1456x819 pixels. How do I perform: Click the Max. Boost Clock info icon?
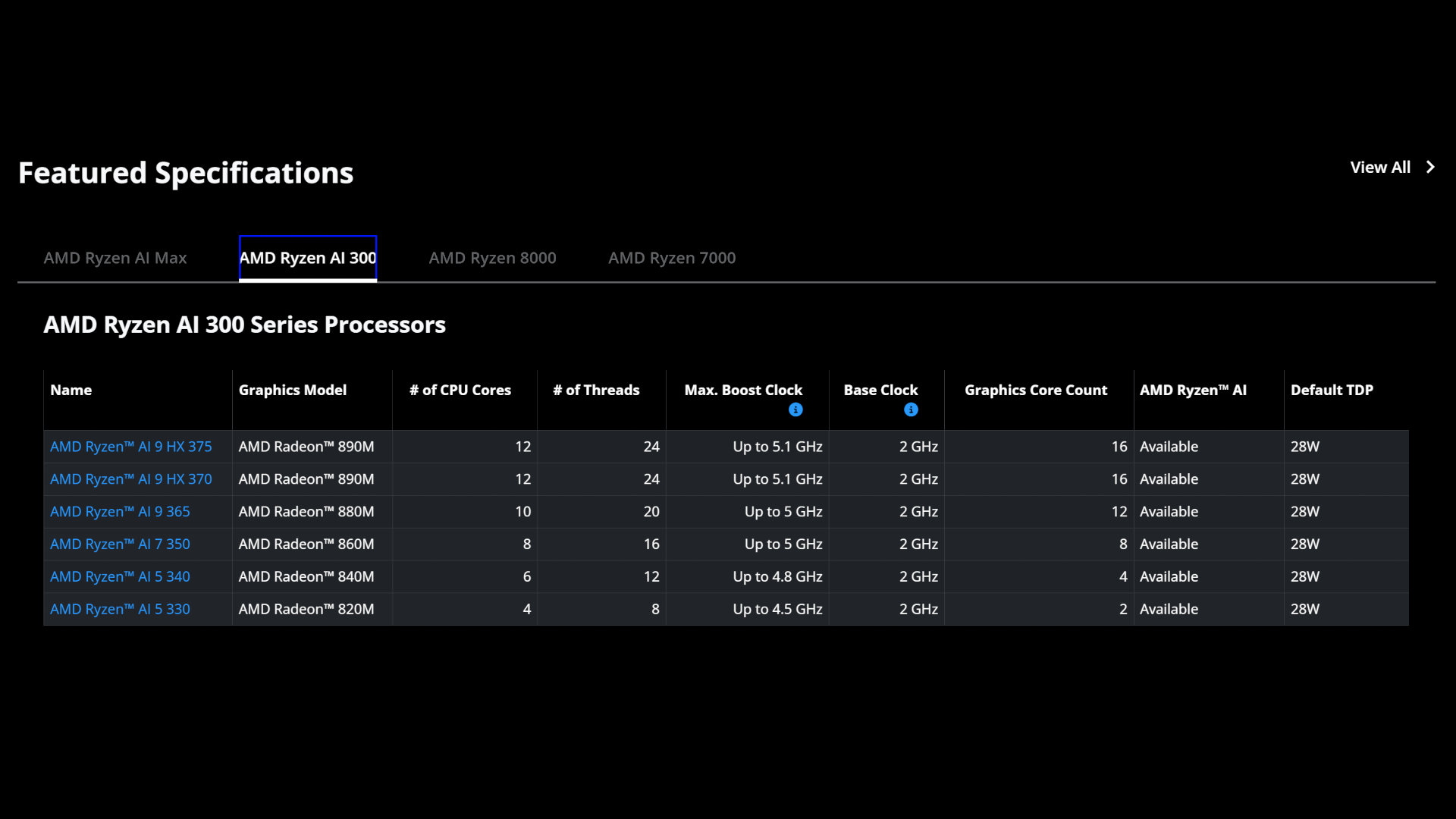click(x=796, y=409)
